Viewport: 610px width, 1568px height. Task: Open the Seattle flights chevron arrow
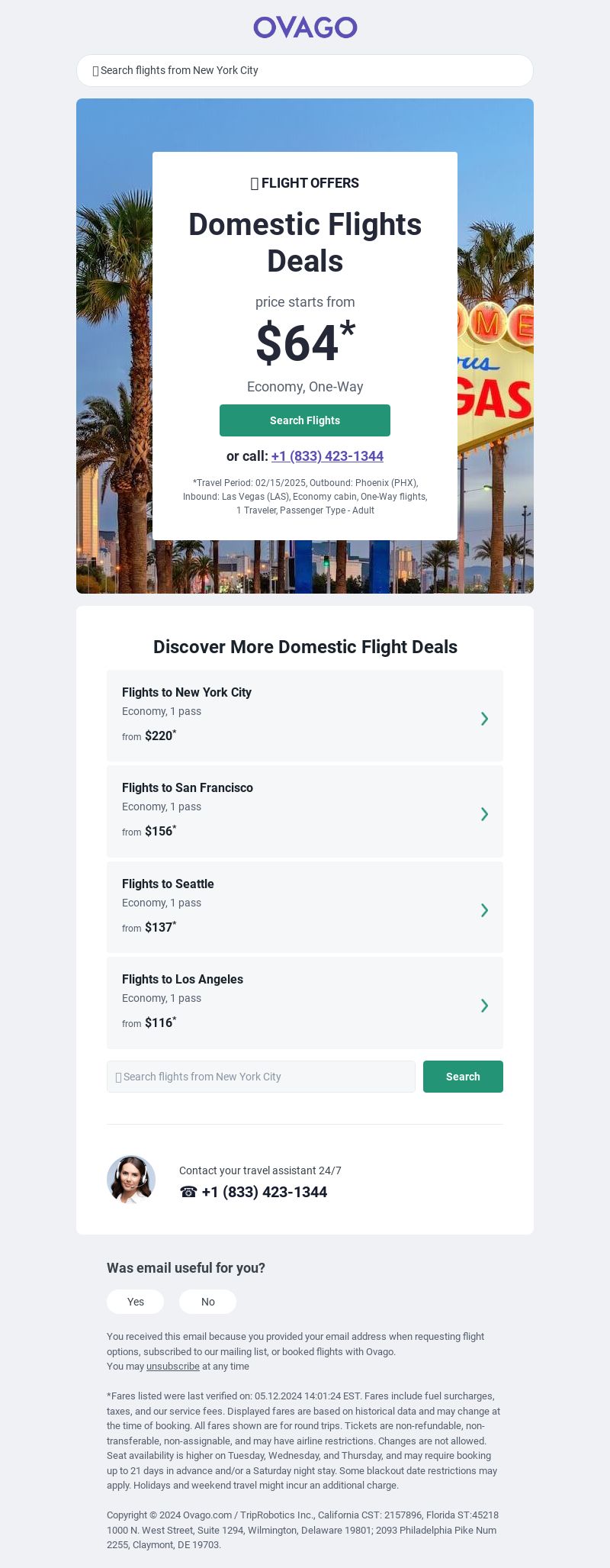pyautogui.click(x=484, y=910)
